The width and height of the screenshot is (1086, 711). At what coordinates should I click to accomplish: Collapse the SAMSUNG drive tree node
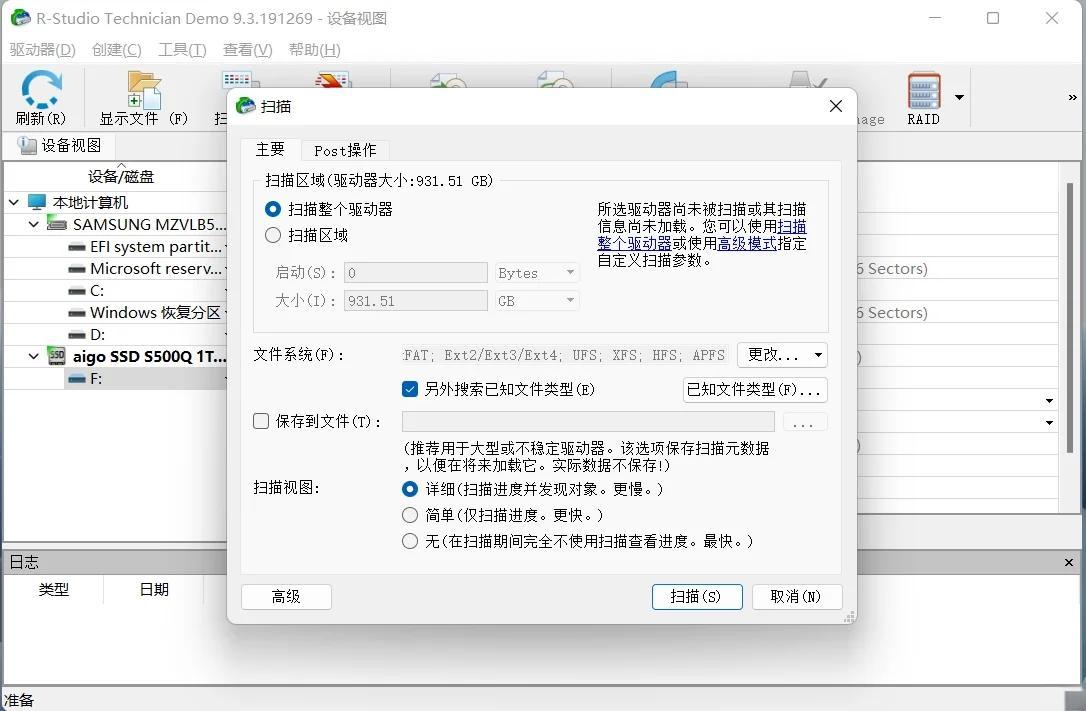(x=33, y=224)
